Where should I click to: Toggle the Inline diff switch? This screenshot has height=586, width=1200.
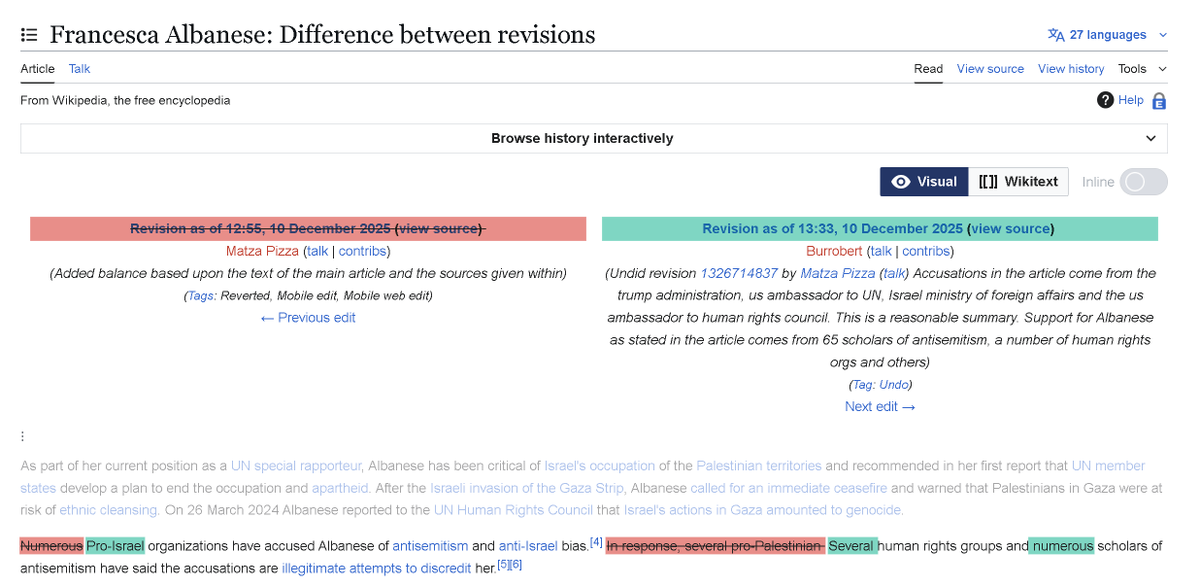coord(1144,182)
